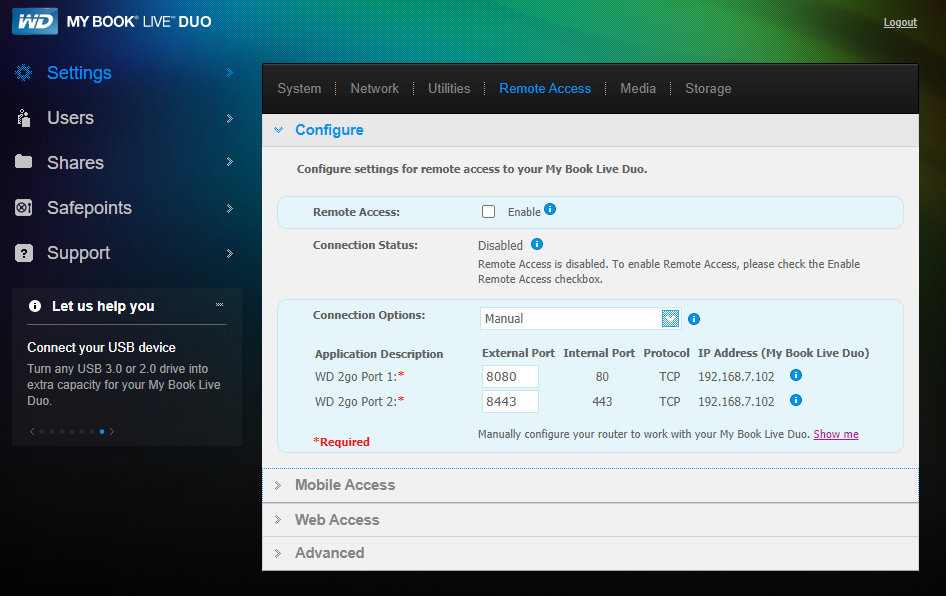Switch to the Network tab

(374, 89)
